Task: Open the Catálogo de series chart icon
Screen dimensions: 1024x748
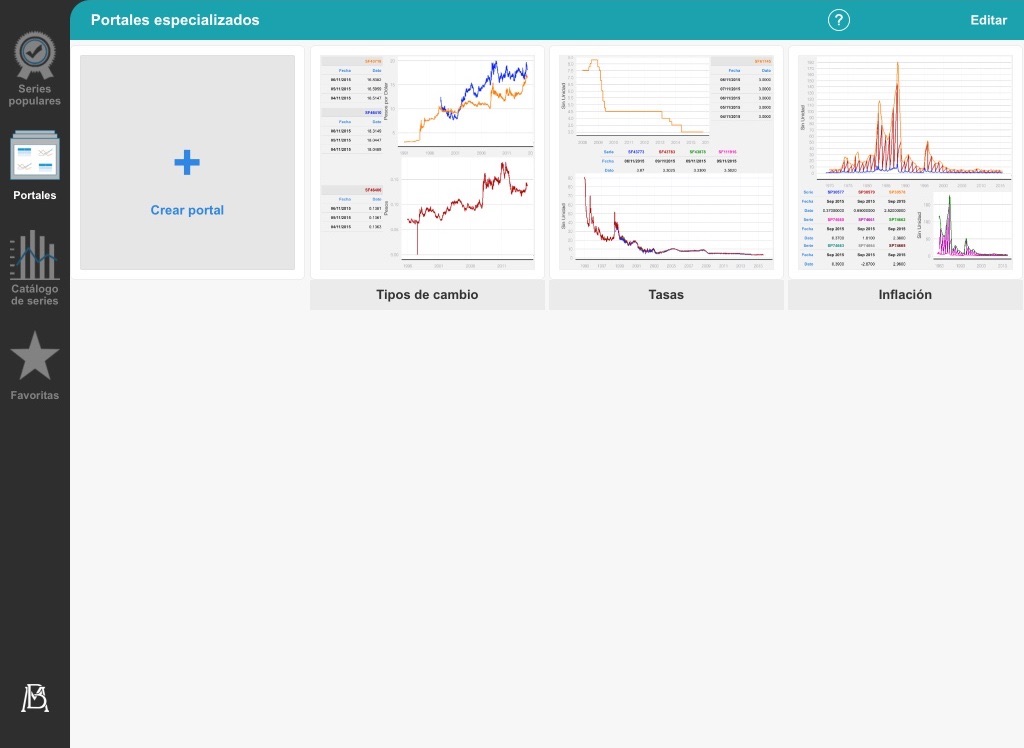Action: pyautogui.click(x=35, y=255)
